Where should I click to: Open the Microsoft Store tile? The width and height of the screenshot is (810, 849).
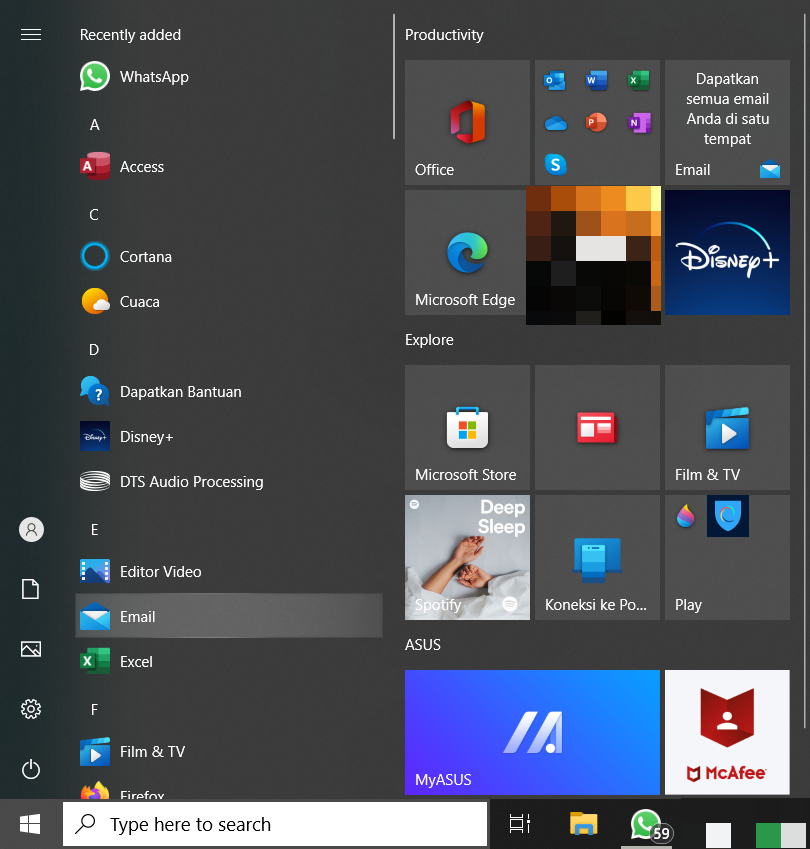tap(467, 427)
